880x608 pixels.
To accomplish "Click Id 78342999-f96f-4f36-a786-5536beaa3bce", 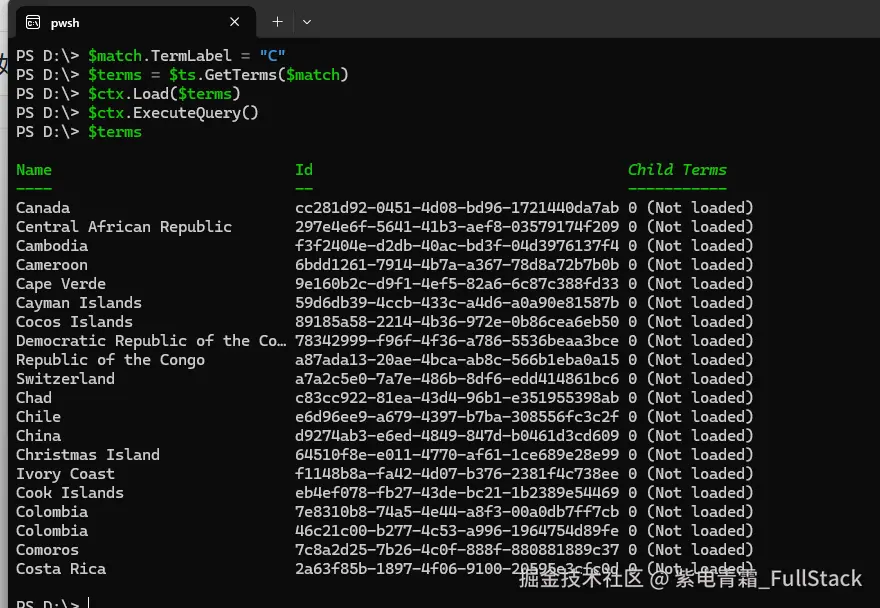I will (x=457, y=341).
